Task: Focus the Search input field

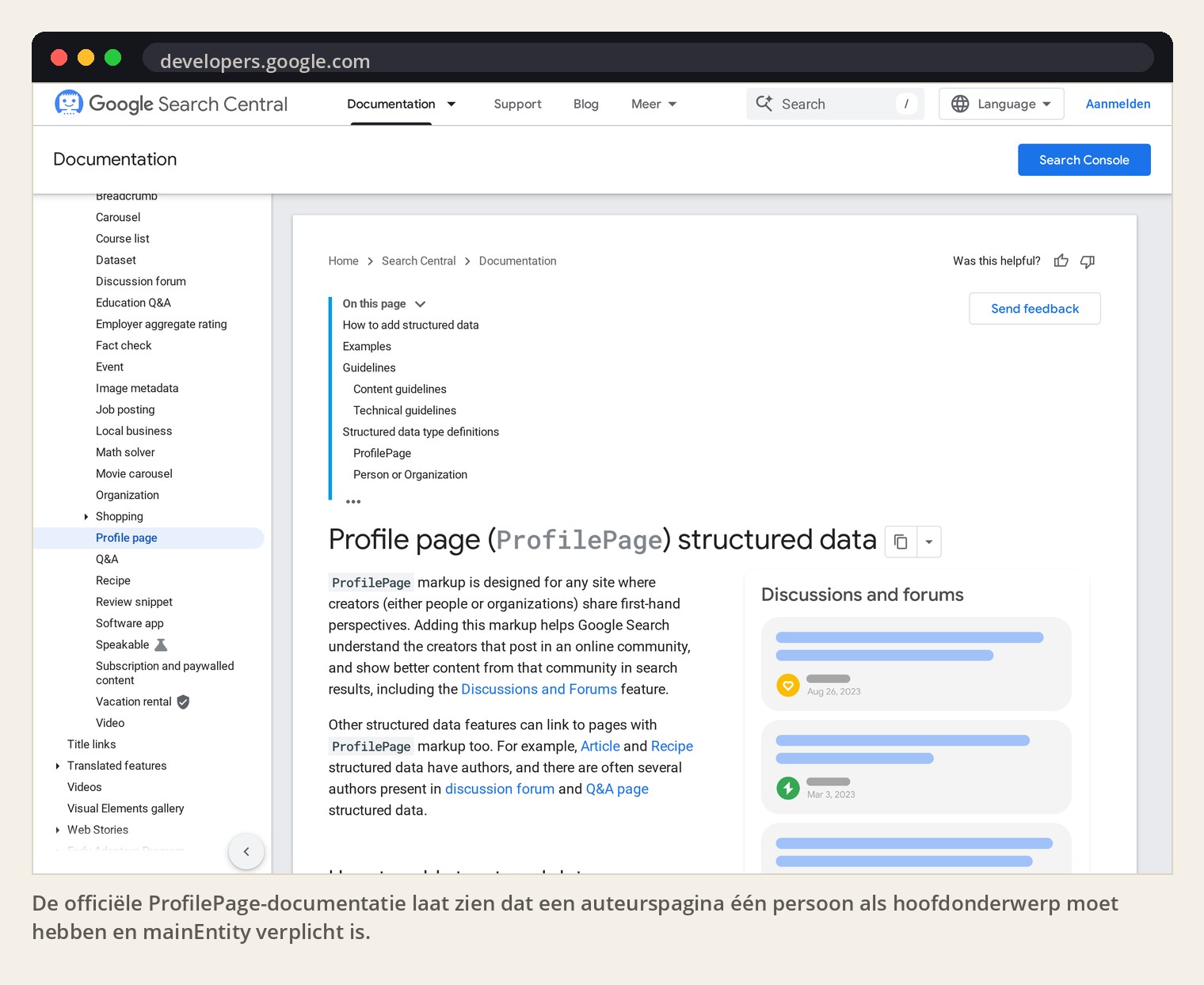Action: click(x=835, y=104)
